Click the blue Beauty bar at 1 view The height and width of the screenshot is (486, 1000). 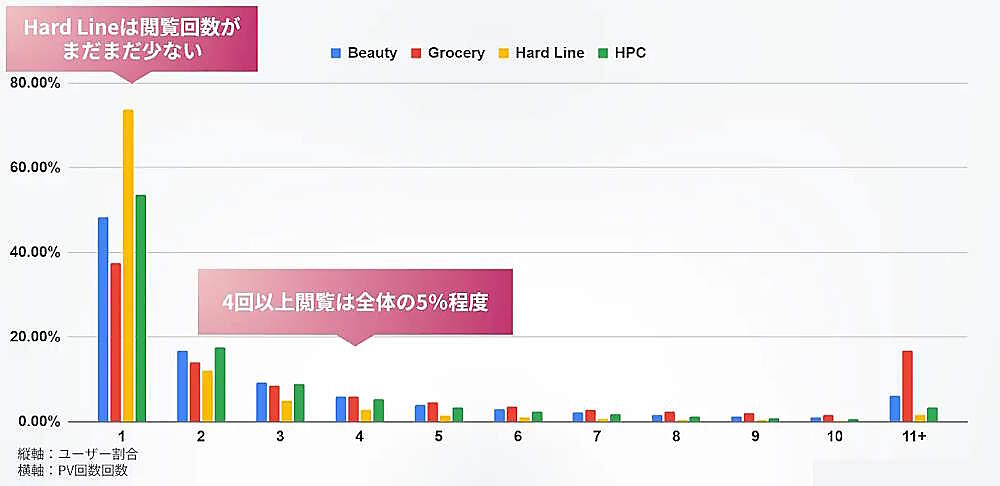click(x=103, y=319)
